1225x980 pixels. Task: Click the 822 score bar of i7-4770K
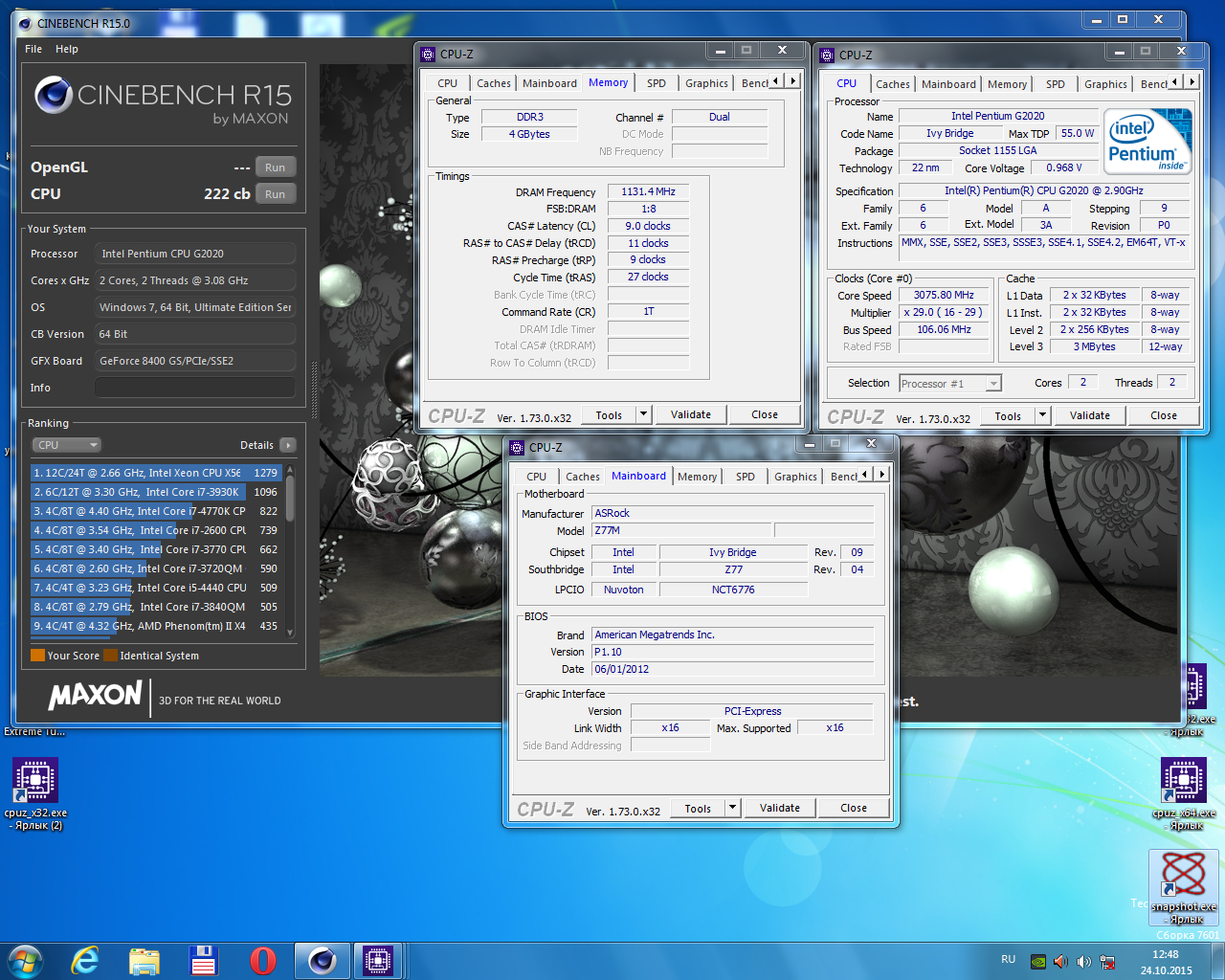click(112, 511)
